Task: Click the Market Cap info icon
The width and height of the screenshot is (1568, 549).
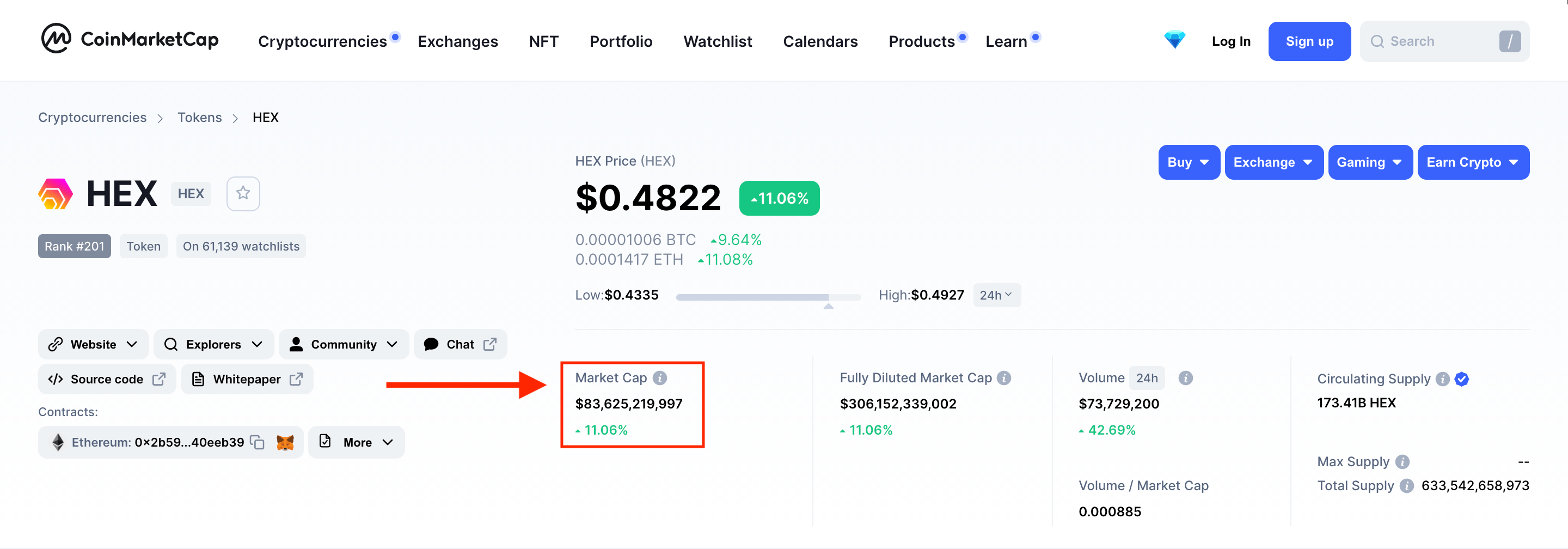Action: click(660, 378)
